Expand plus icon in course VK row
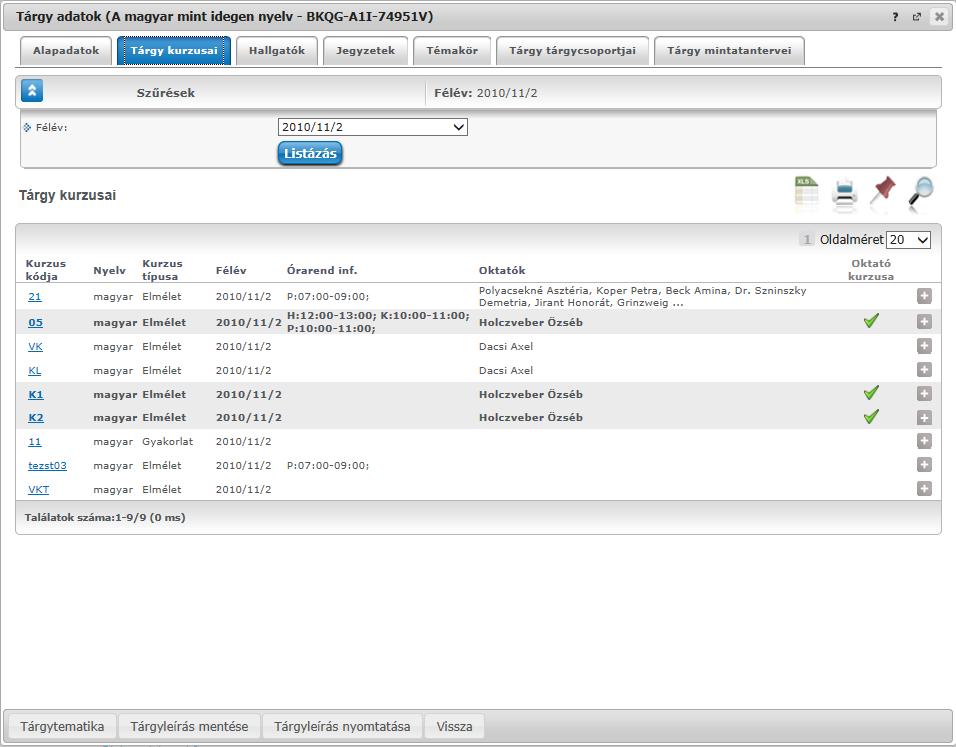The width and height of the screenshot is (956, 747). pos(924,346)
